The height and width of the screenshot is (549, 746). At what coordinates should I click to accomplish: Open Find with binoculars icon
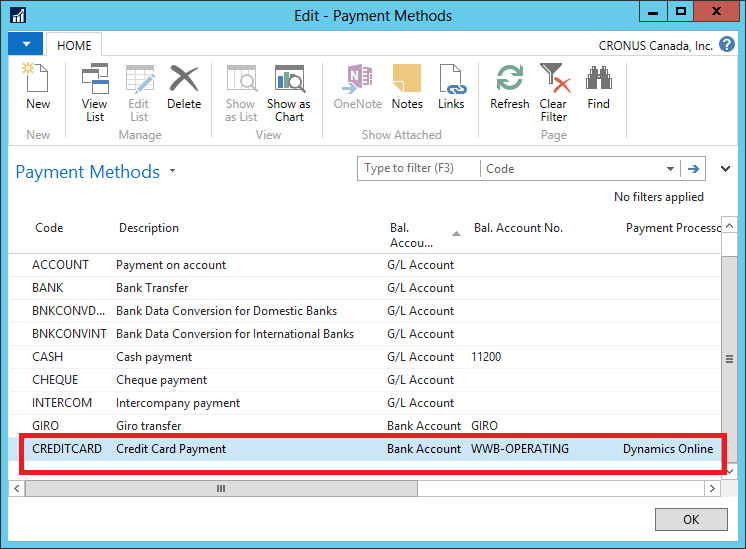599,87
